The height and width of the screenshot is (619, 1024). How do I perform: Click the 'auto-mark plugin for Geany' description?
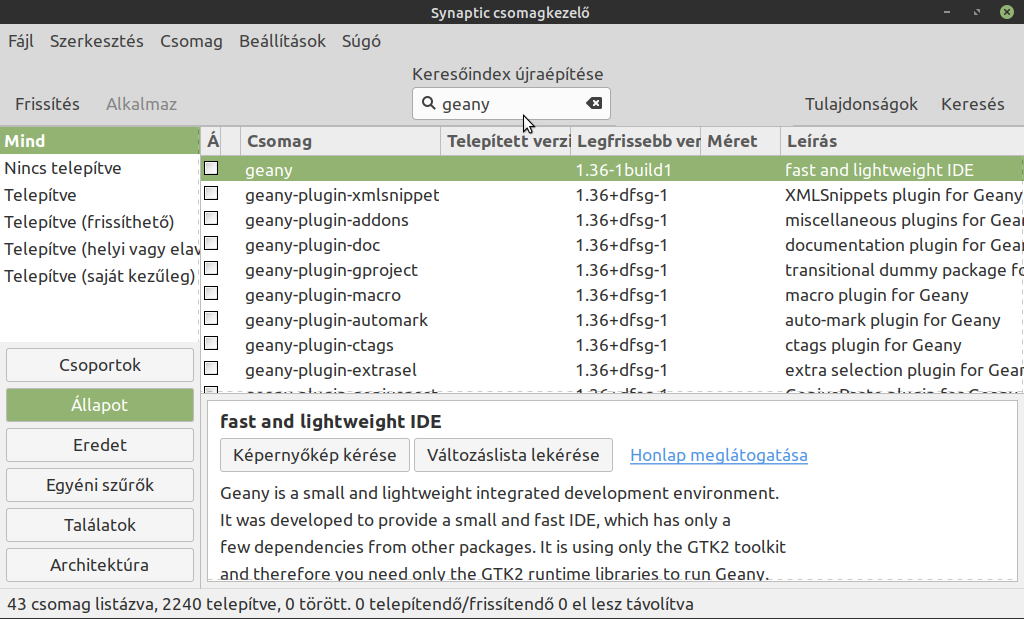[892, 320]
